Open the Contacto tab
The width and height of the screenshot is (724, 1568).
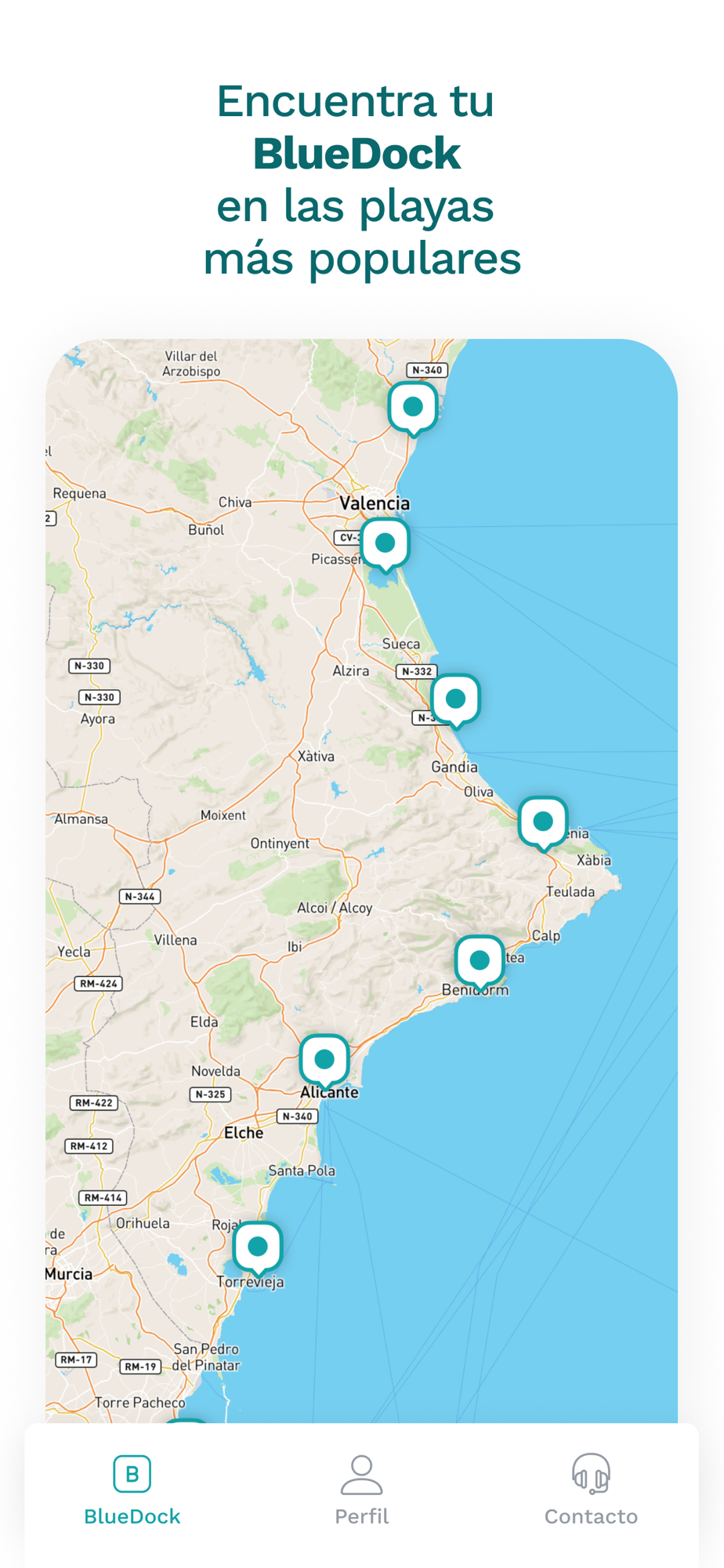click(x=591, y=1490)
